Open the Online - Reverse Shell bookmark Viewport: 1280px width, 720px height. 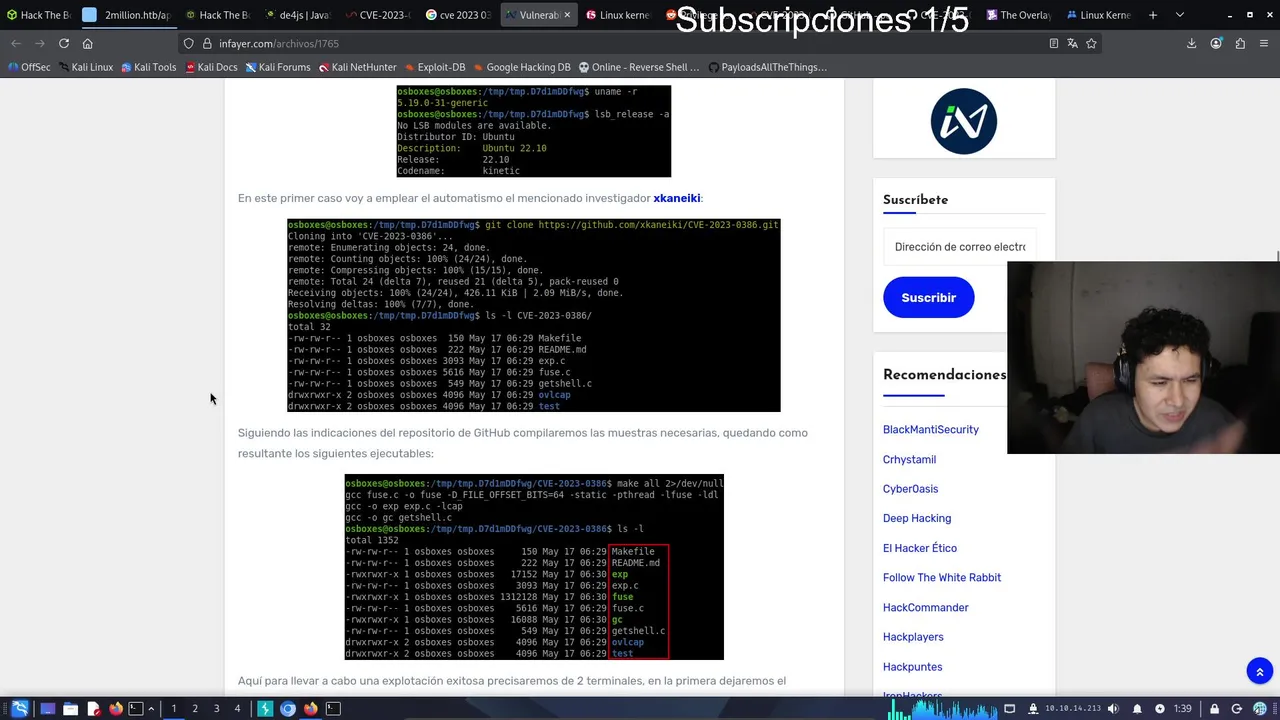639,67
